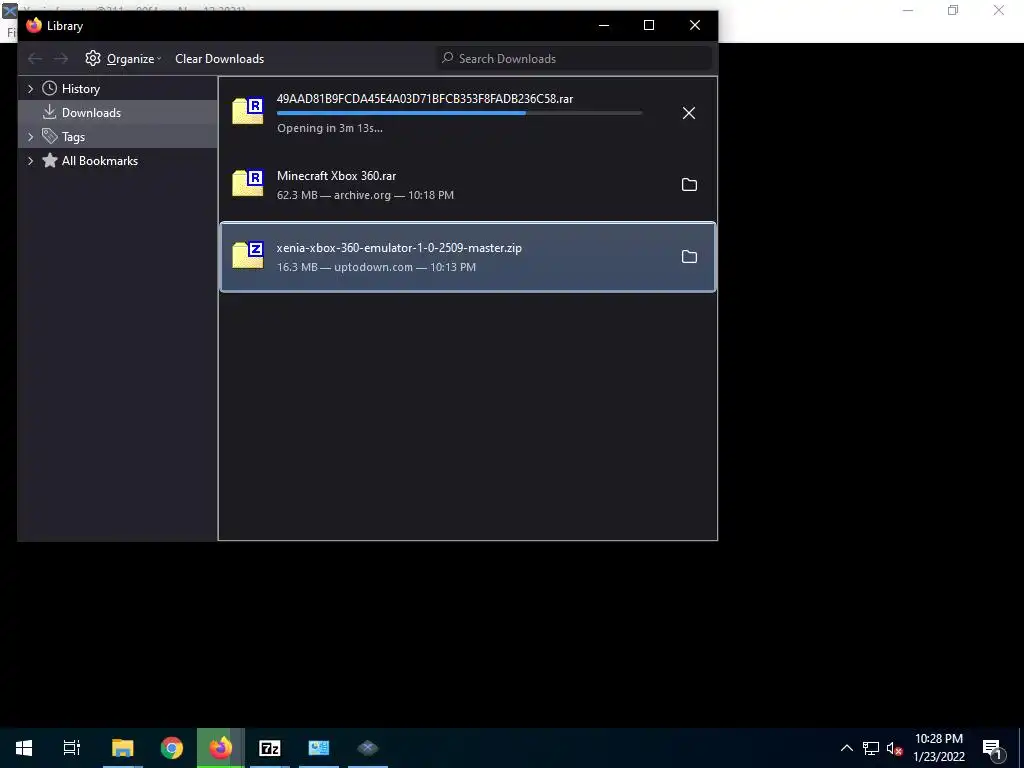Select the xenia-xbox-360-emulator-1-0-2509-master.zip name
This screenshot has width=1024, height=768.
click(x=399, y=248)
